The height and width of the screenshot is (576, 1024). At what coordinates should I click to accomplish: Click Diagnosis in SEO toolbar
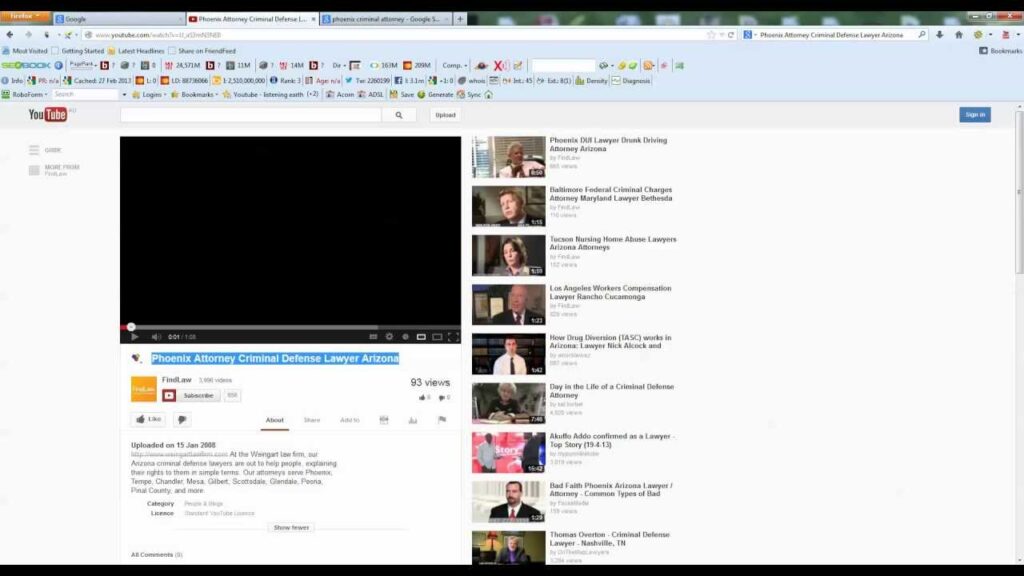[x=631, y=81]
